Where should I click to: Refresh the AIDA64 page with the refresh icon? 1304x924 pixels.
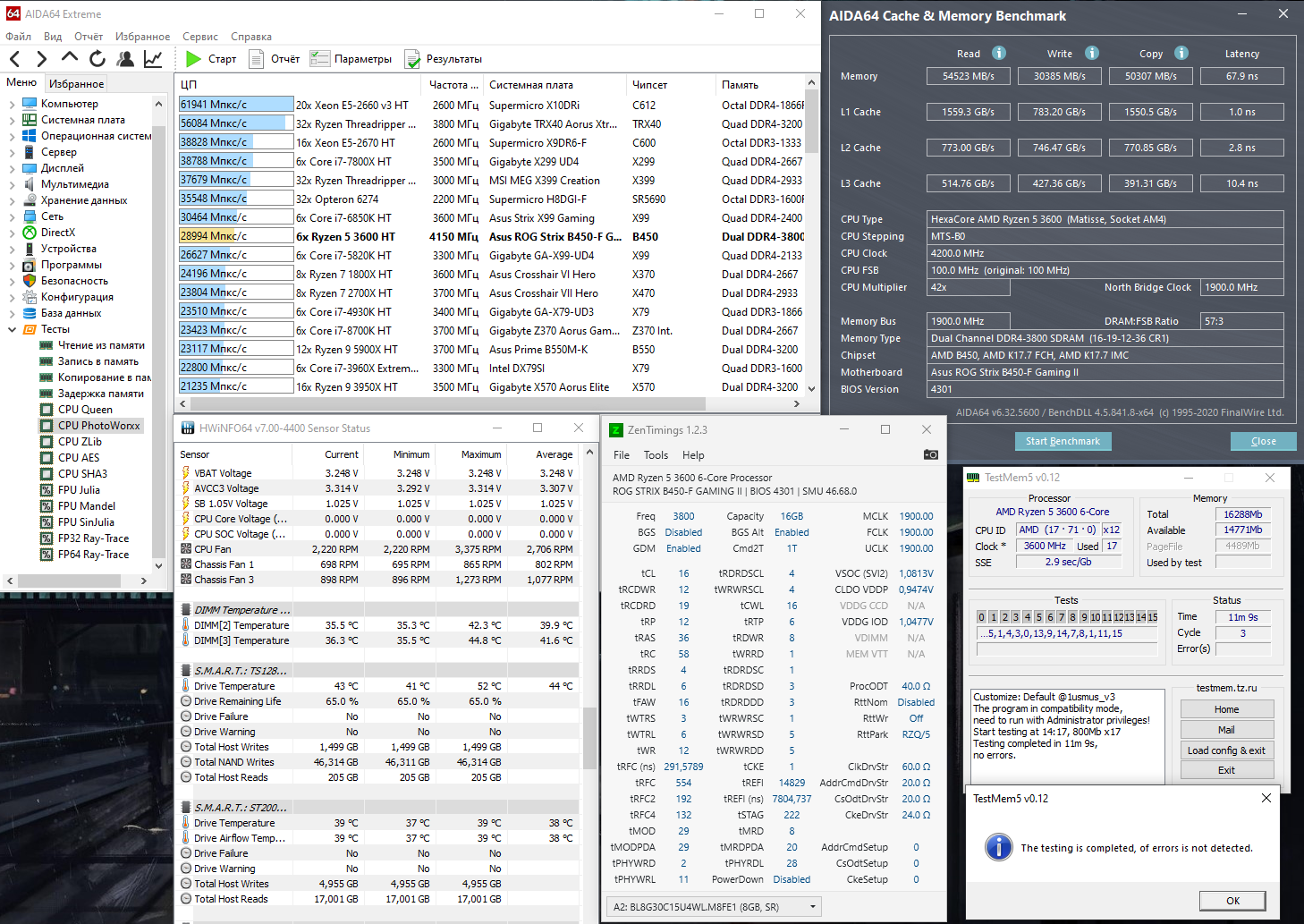pyautogui.click(x=97, y=59)
